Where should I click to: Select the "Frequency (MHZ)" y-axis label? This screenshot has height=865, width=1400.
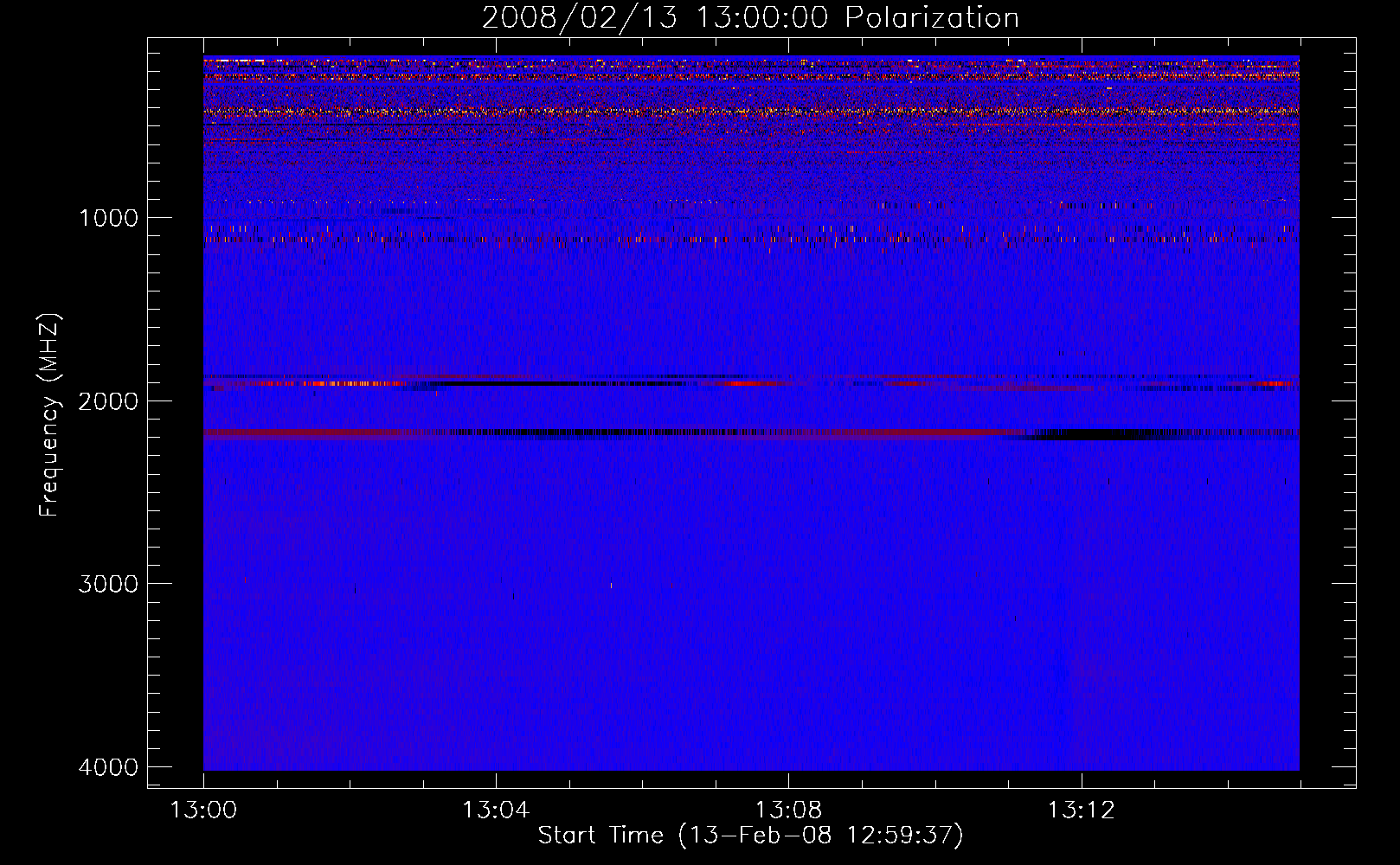49,415
